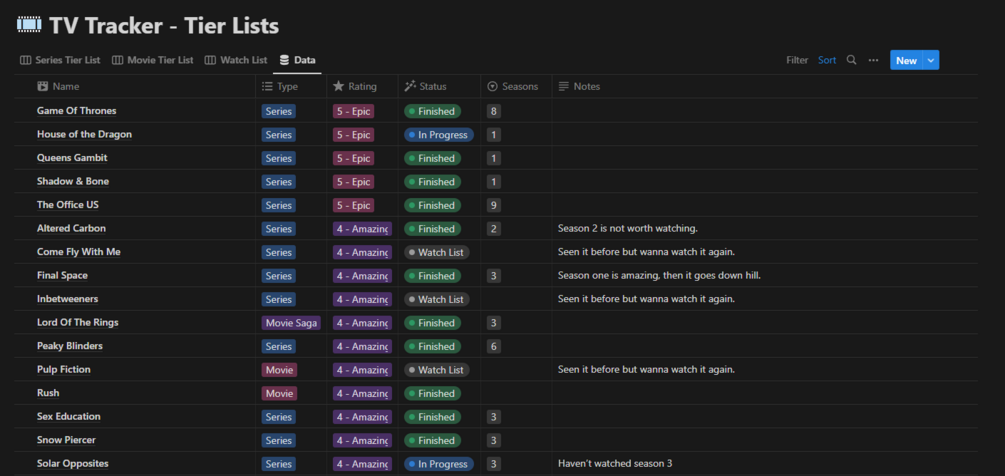Open the Solar Opposites entry
Image resolution: width=1005 pixels, height=476 pixels.
click(x=72, y=463)
